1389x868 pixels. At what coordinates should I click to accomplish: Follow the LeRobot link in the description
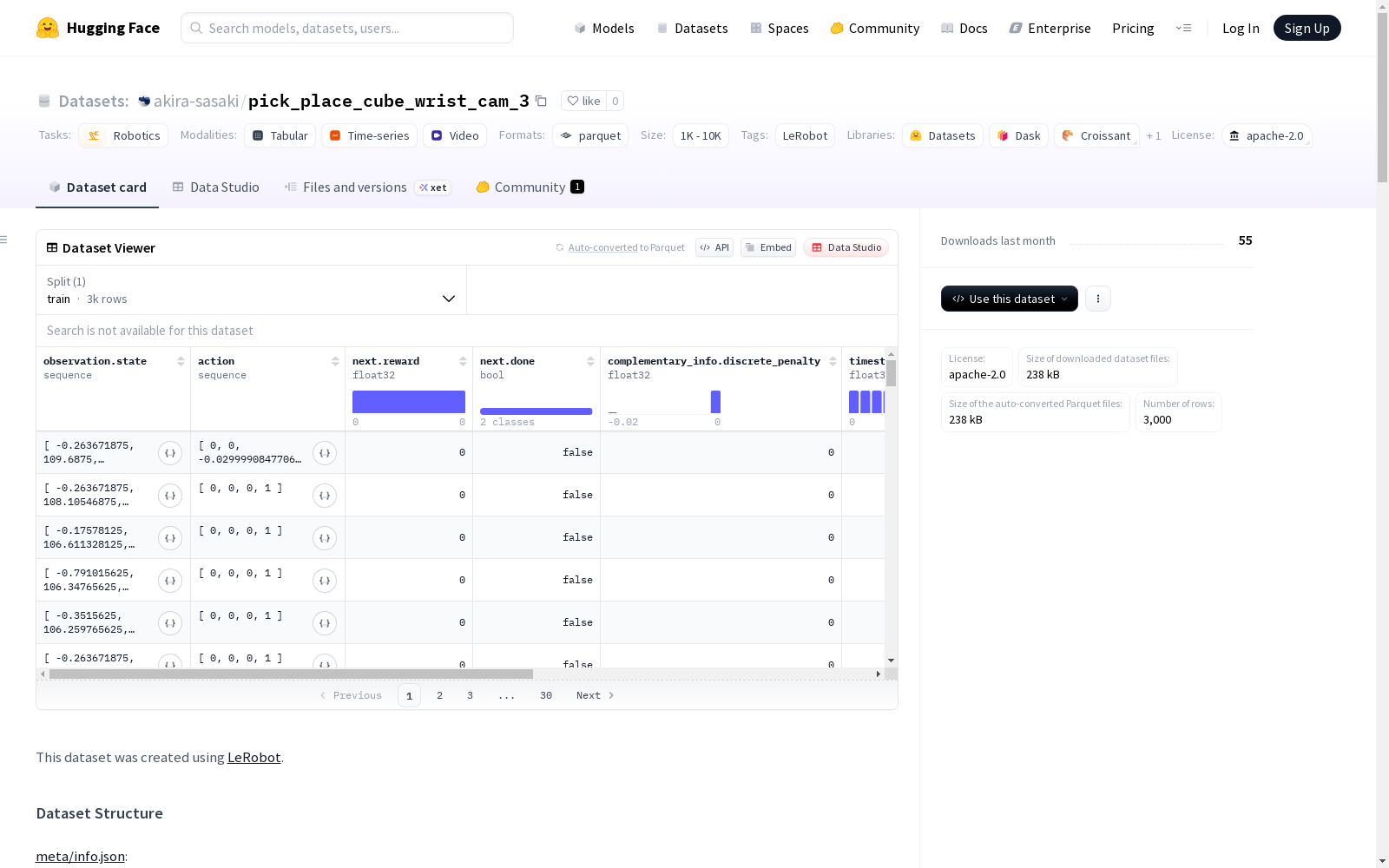pos(253,757)
